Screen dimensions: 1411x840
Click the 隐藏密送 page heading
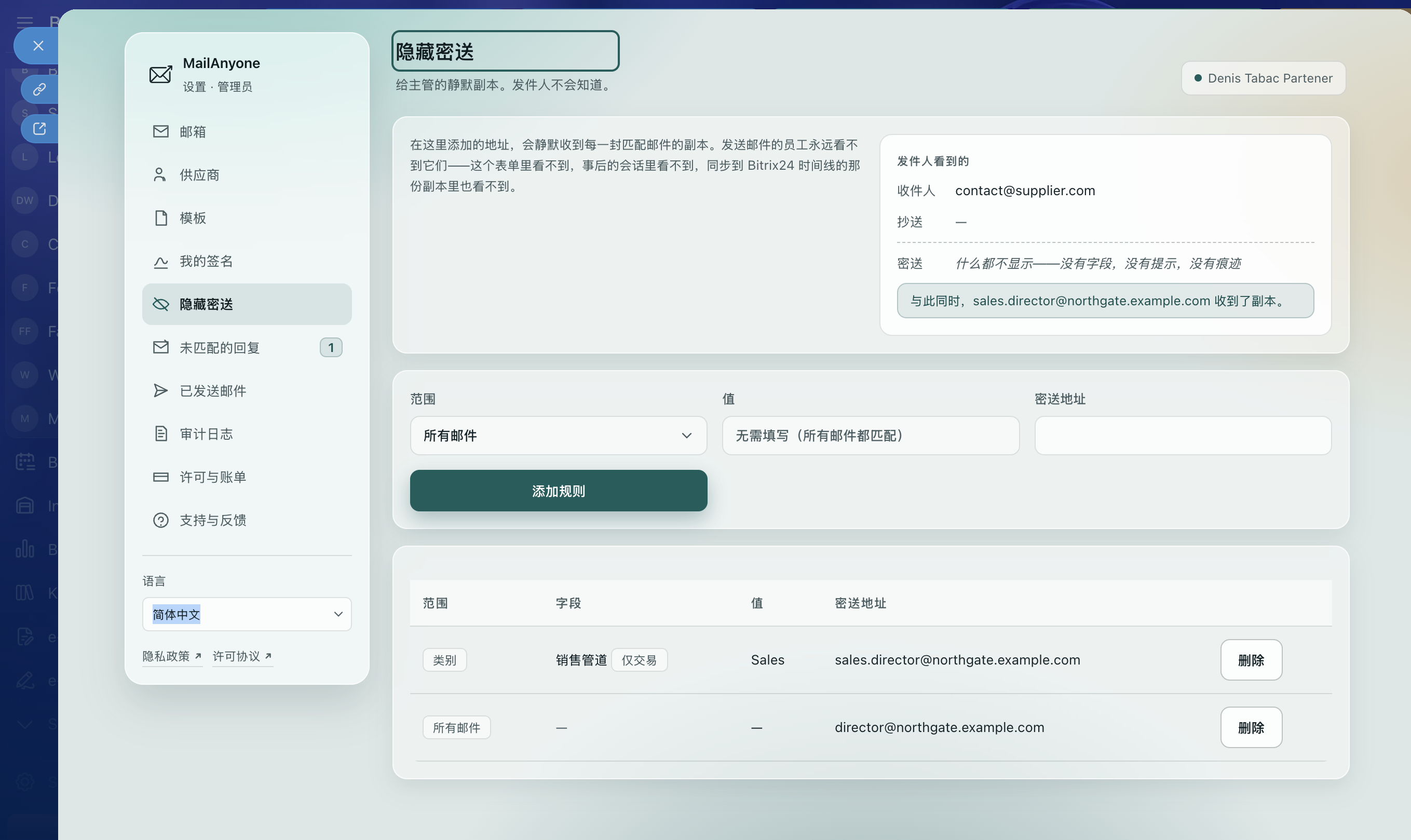pyautogui.click(x=506, y=51)
